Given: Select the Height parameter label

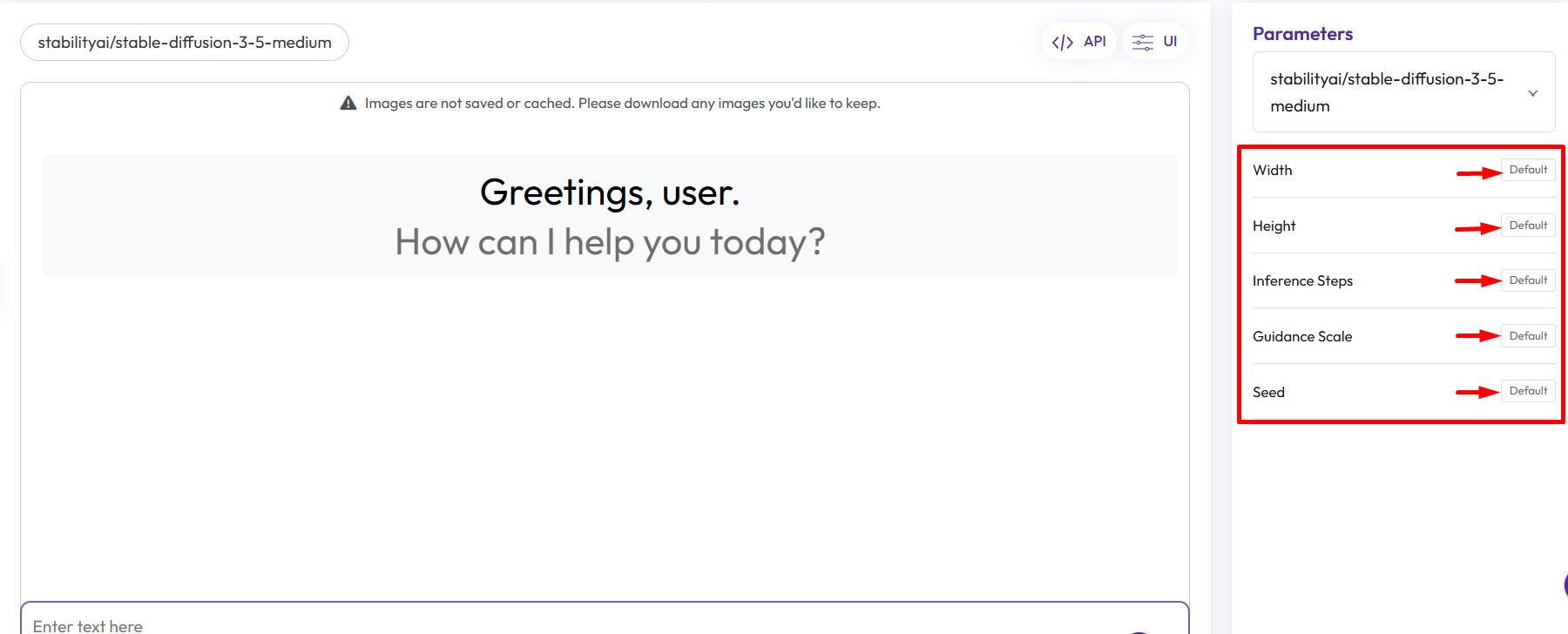Looking at the screenshot, I should pos(1274,226).
